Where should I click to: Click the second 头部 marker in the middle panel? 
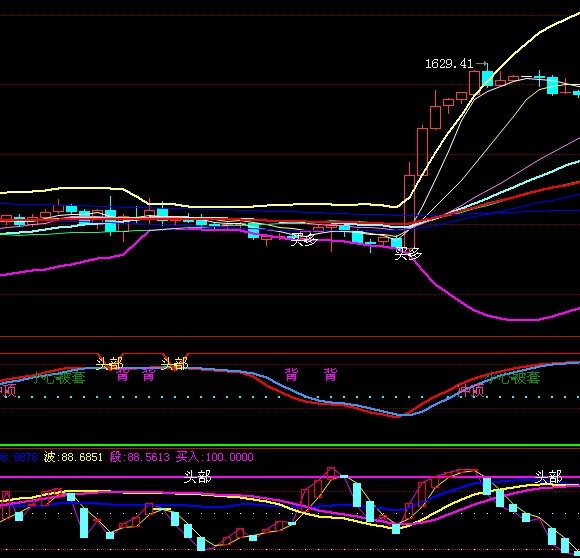tap(175, 364)
